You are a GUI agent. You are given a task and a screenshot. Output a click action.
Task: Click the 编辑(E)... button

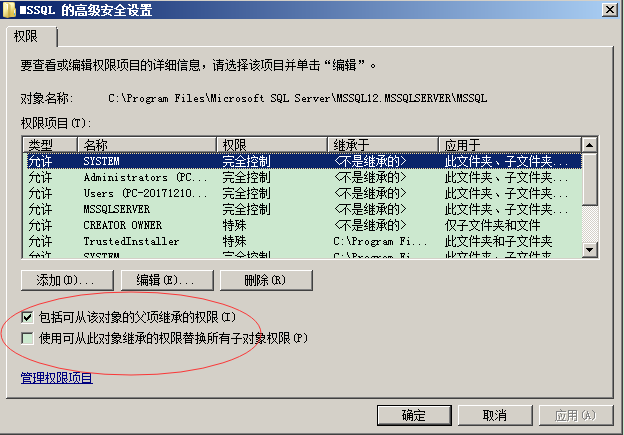coord(167,280)
